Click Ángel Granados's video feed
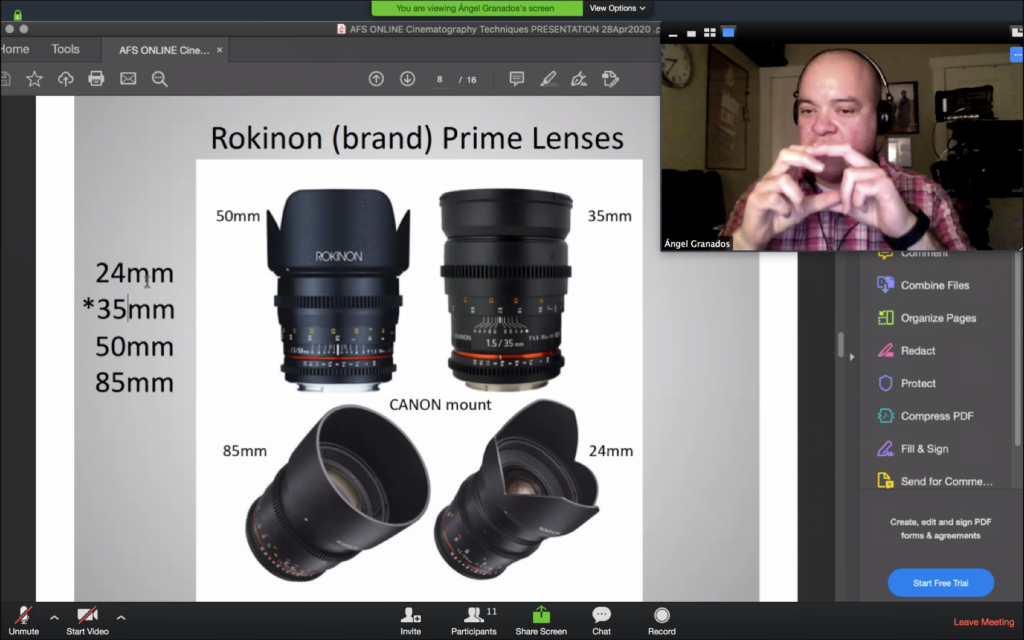This screenshot has height=640, width=1024. 840,147
